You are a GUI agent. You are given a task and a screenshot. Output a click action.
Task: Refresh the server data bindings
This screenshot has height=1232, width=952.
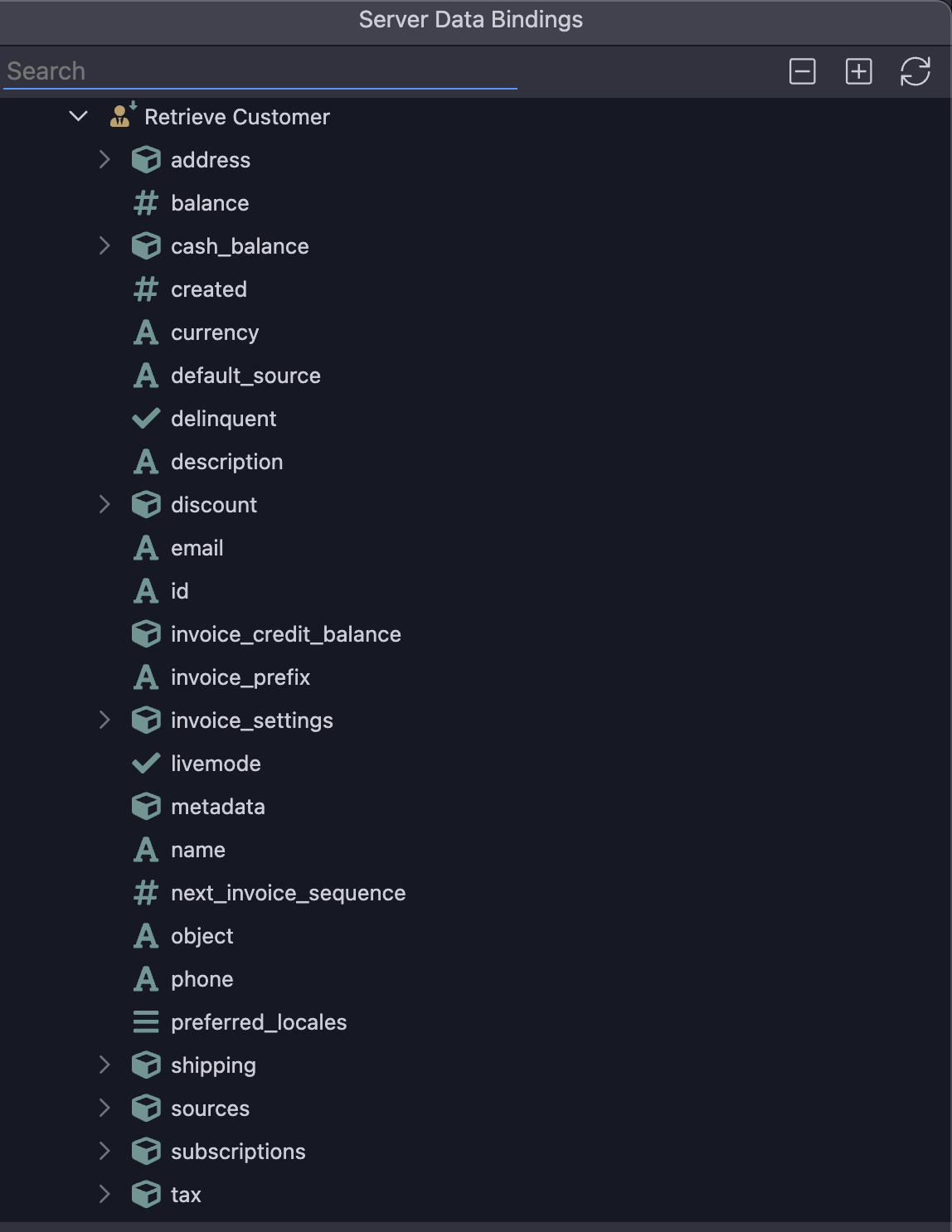[916, 71]
